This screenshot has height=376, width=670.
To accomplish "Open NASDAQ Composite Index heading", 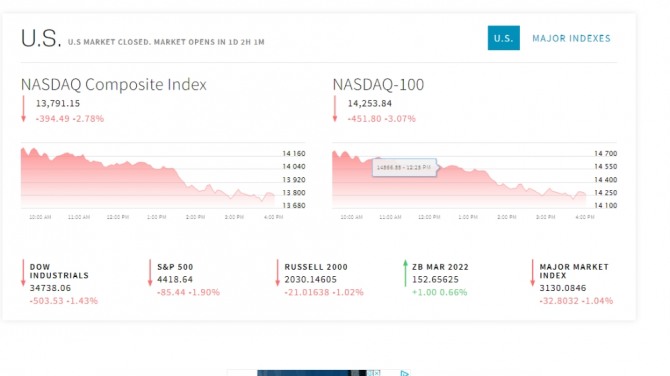I will 114,84.
